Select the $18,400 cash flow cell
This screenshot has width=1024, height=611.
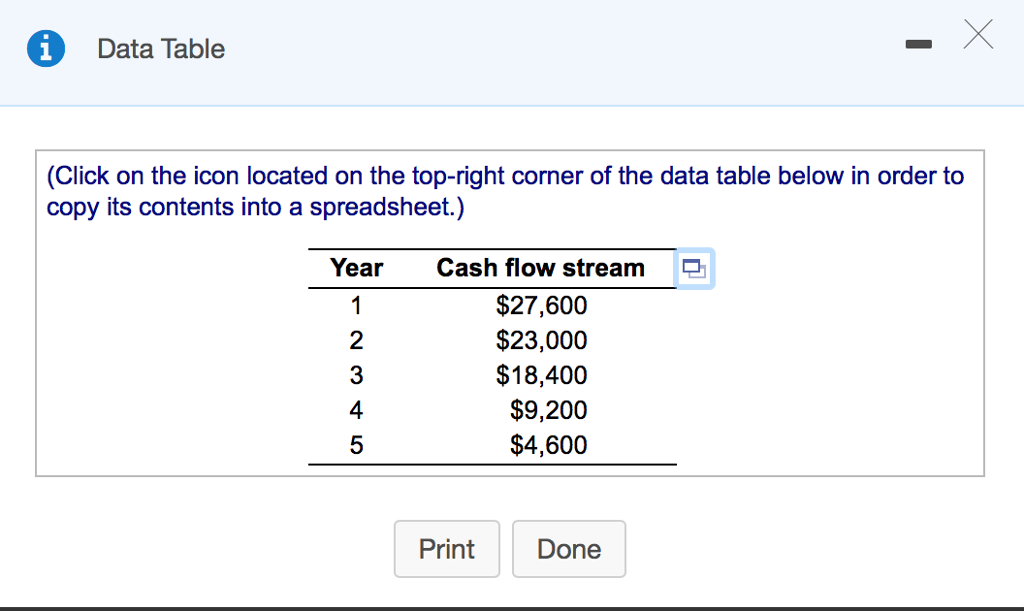541,375
